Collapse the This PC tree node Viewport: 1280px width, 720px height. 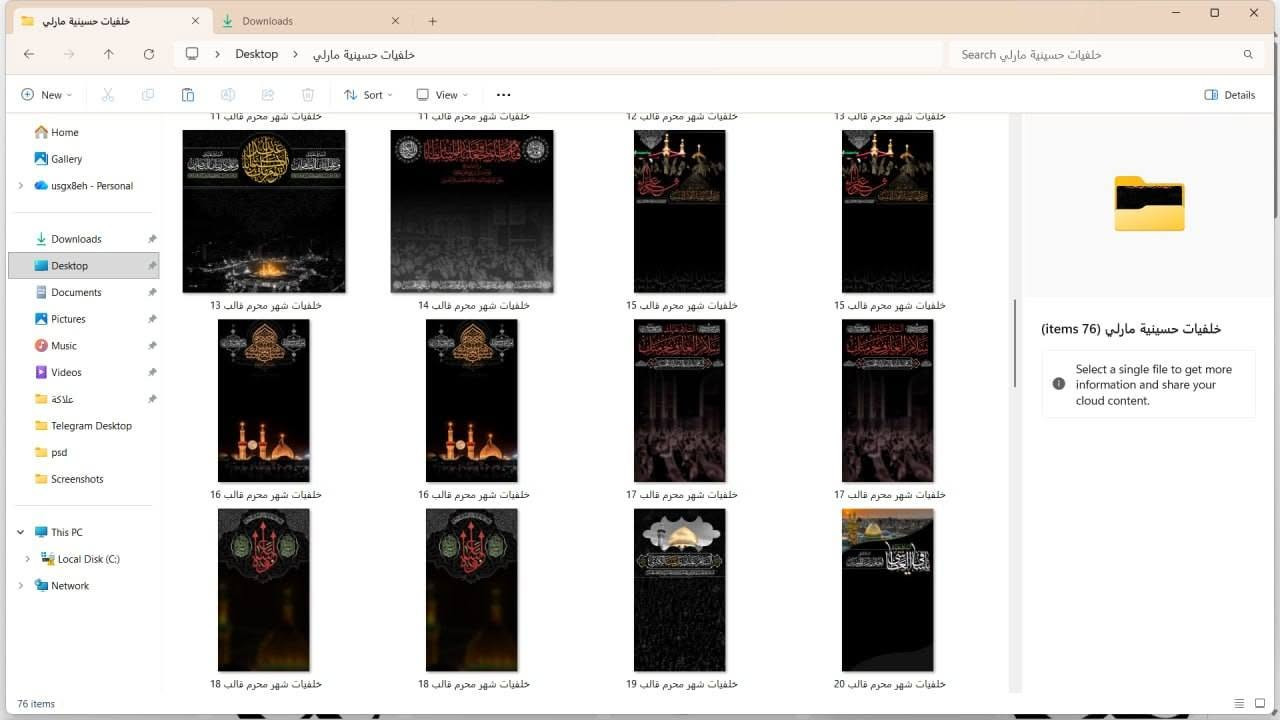point(20,533)
